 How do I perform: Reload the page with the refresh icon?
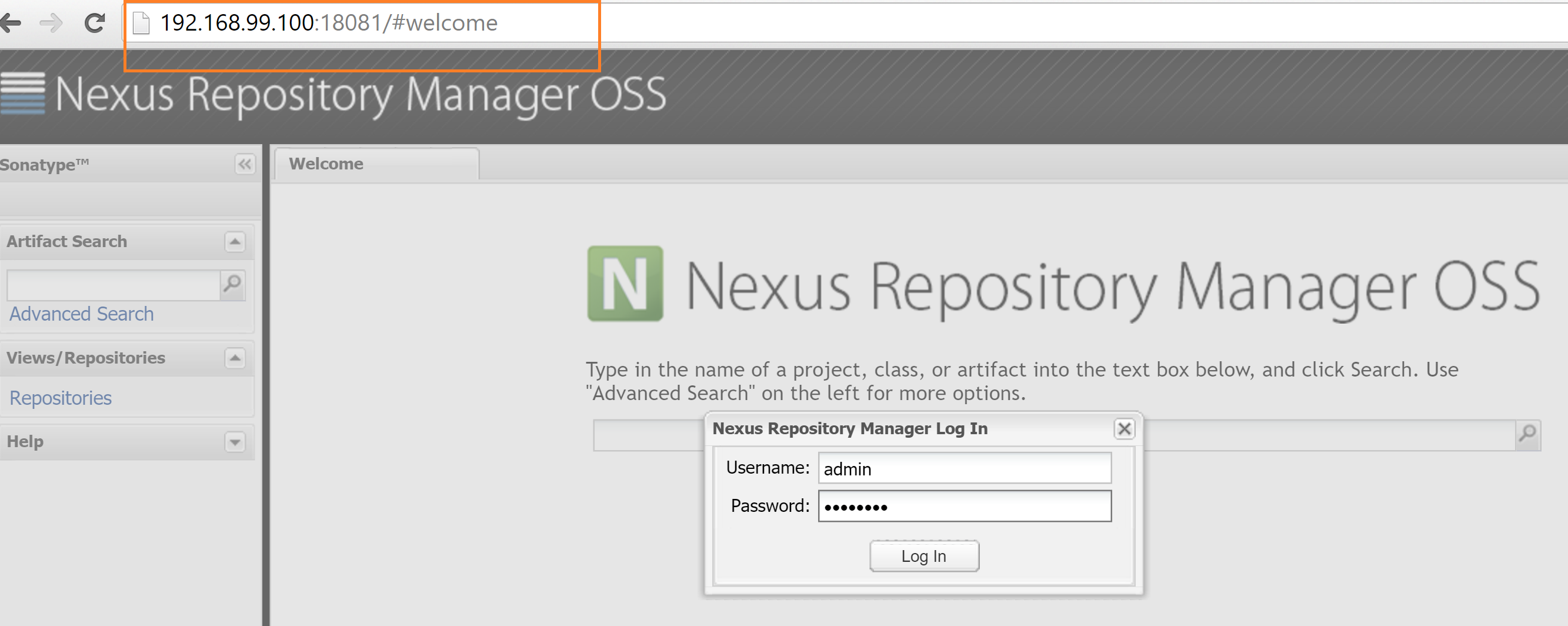pos(95,23)
